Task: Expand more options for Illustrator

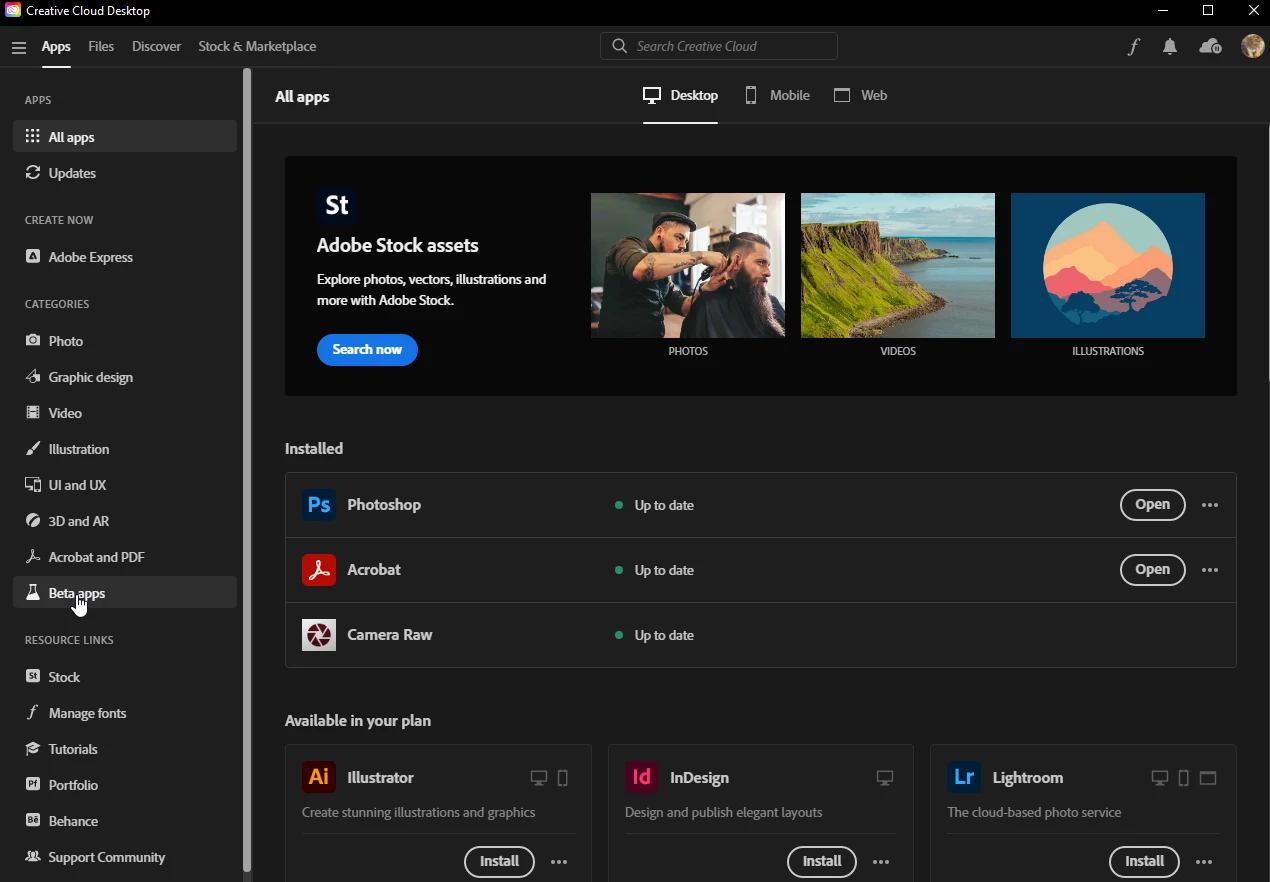Action: pos(559,862)
